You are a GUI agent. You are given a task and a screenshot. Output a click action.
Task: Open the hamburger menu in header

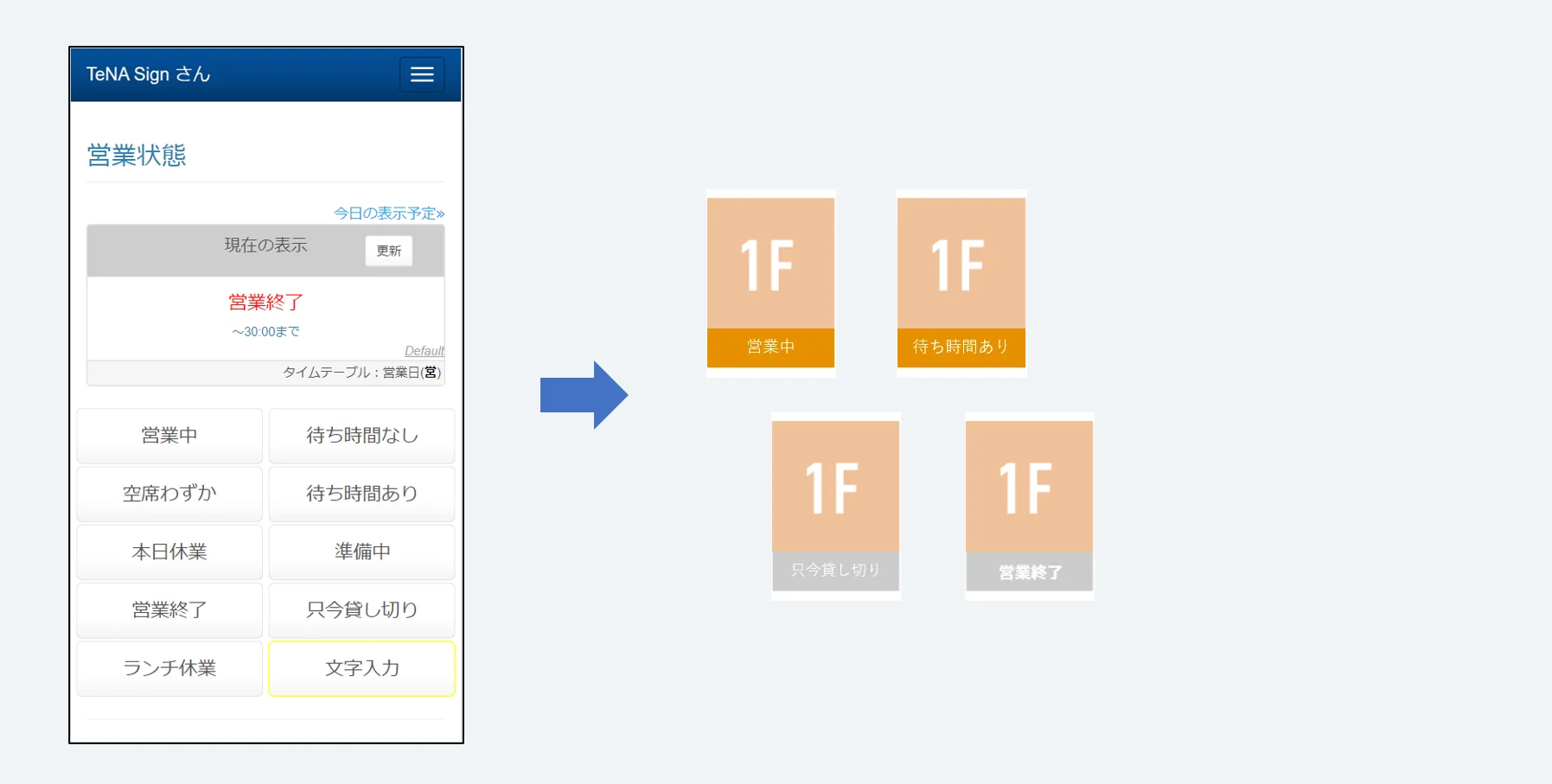[422, 74]
